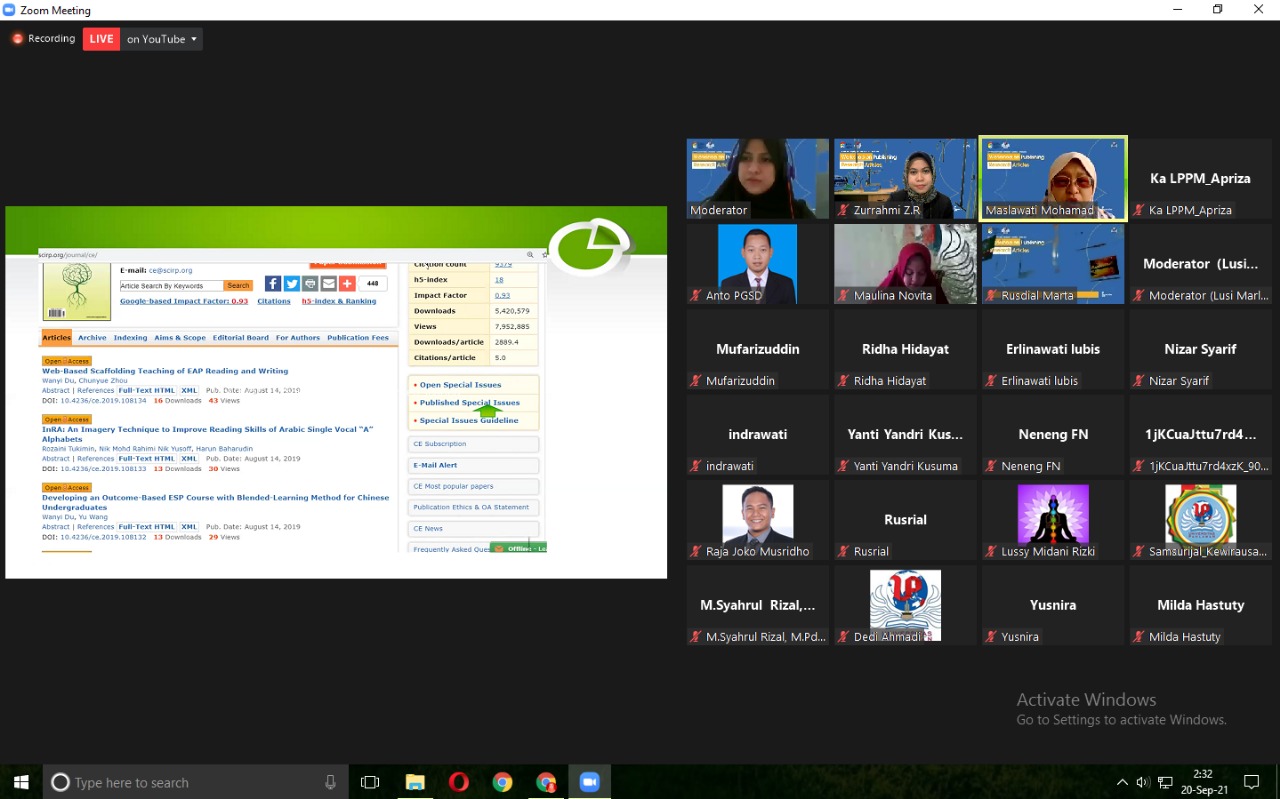Image resolution: width=1280 pixels, height=799 pixels.
Task: Click the Search button for article keywords
Action: [238, 286]
